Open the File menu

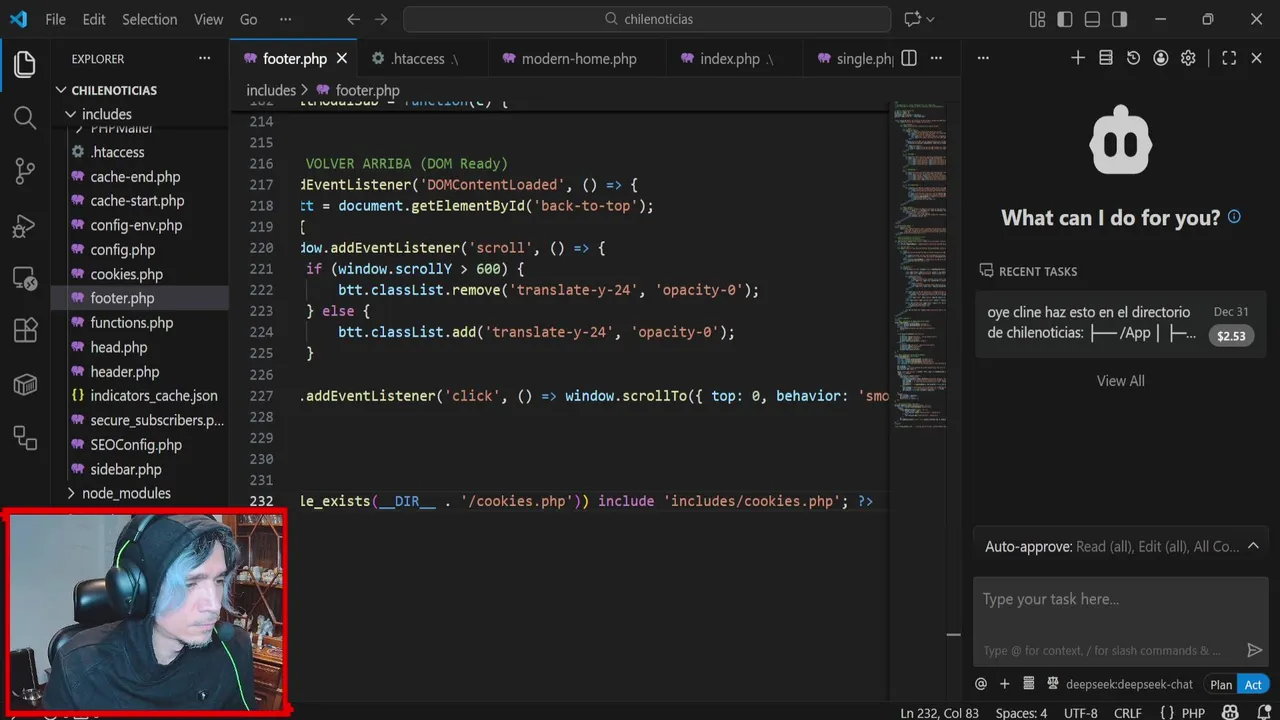point(56,19)
